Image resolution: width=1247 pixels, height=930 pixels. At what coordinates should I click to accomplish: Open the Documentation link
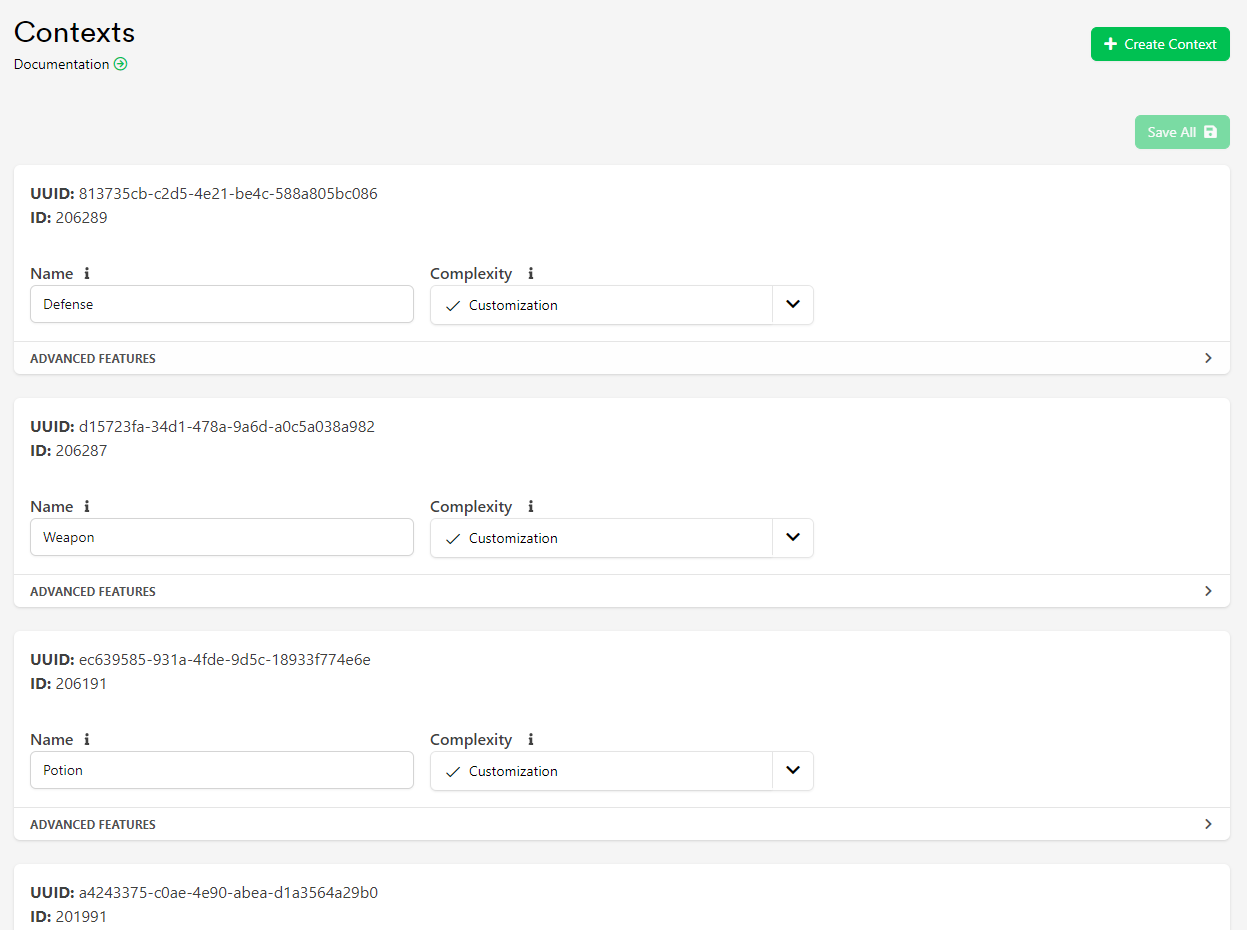62,64
